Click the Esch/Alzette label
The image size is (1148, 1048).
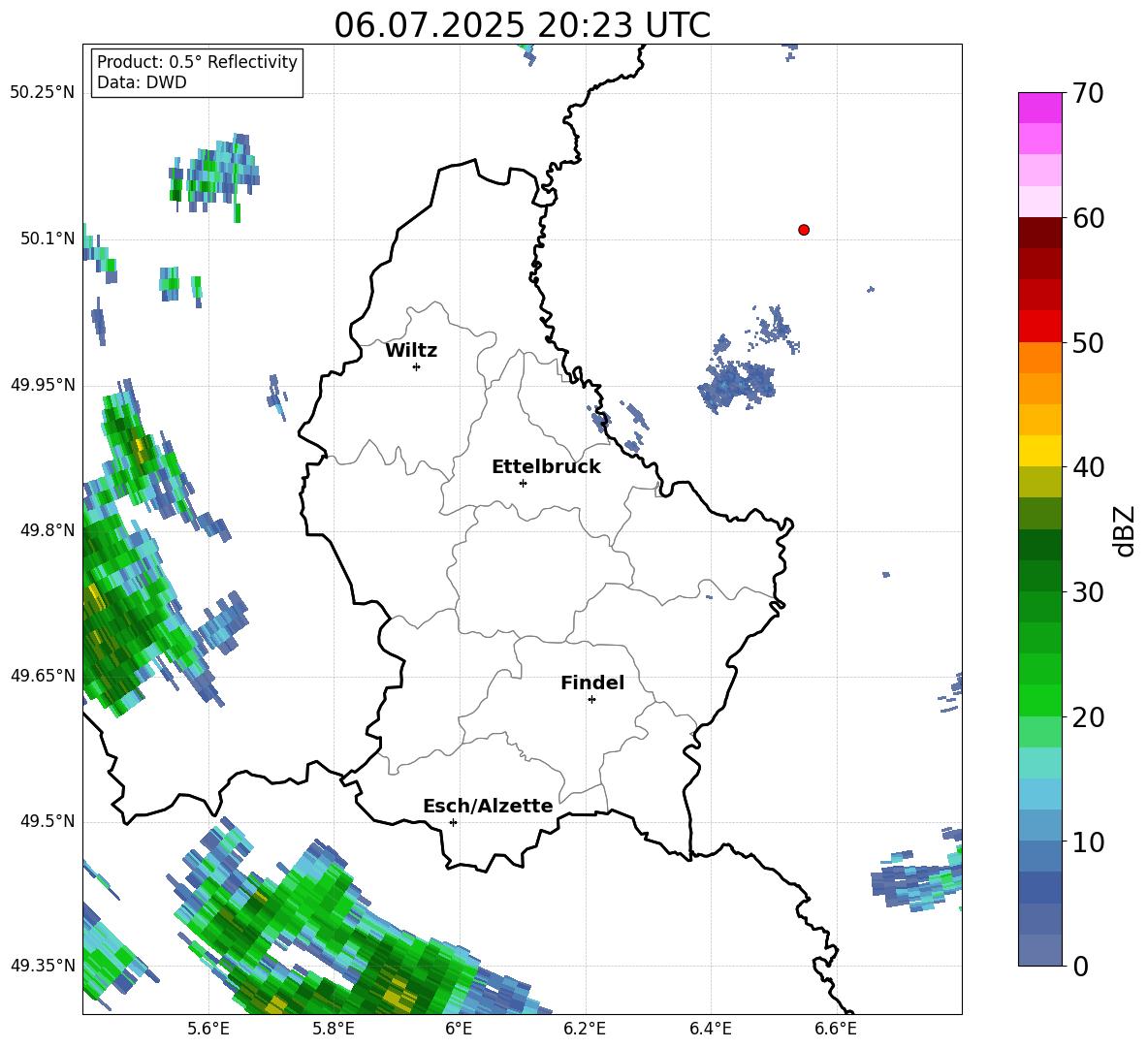click(x=488, y=806)
